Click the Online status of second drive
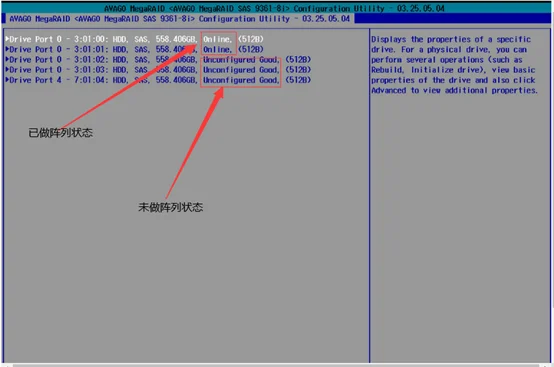This screenshot has width=554, height=367. 217,49
